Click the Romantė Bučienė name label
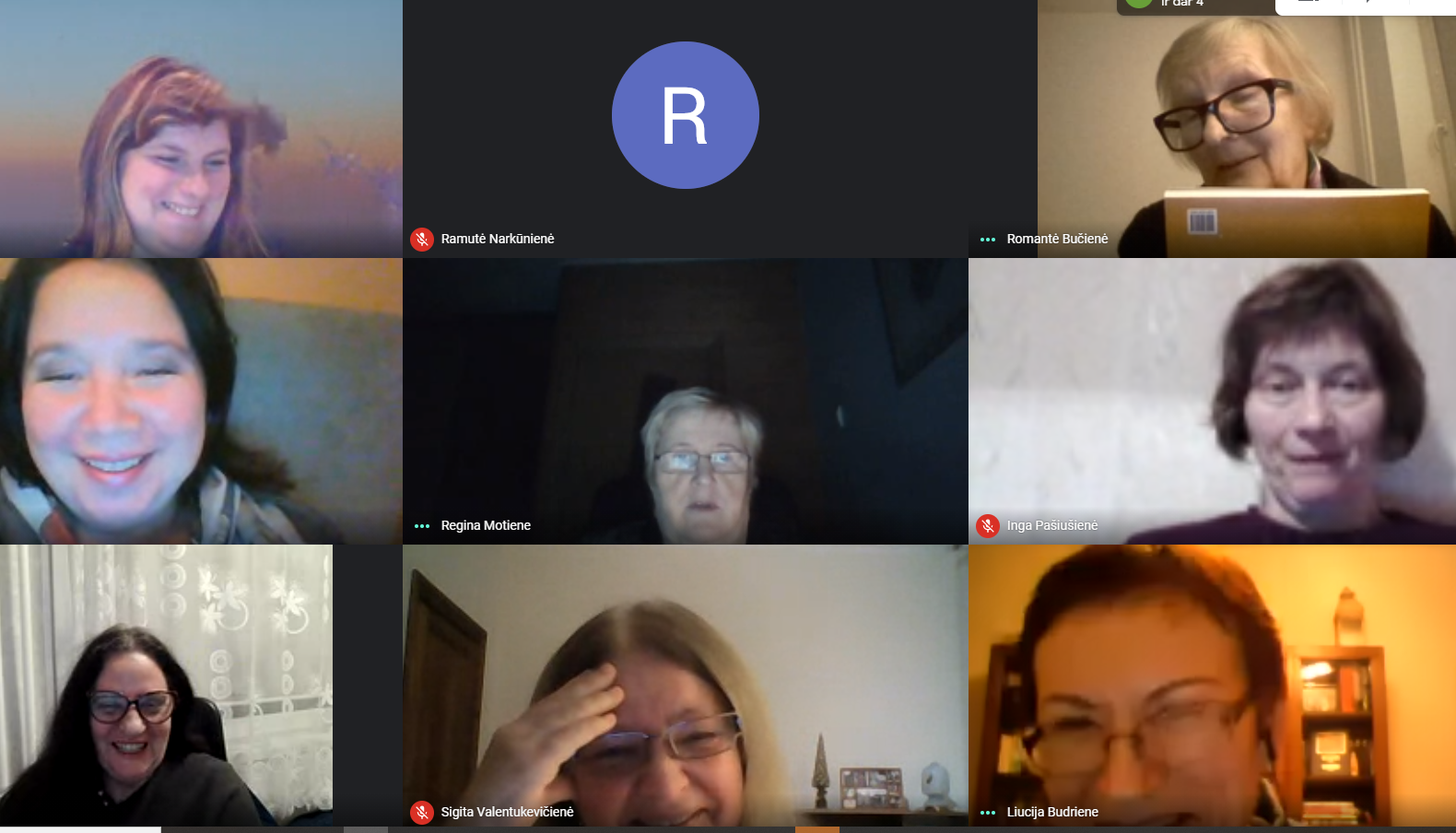1456x833 pixels. (1057, 239)
